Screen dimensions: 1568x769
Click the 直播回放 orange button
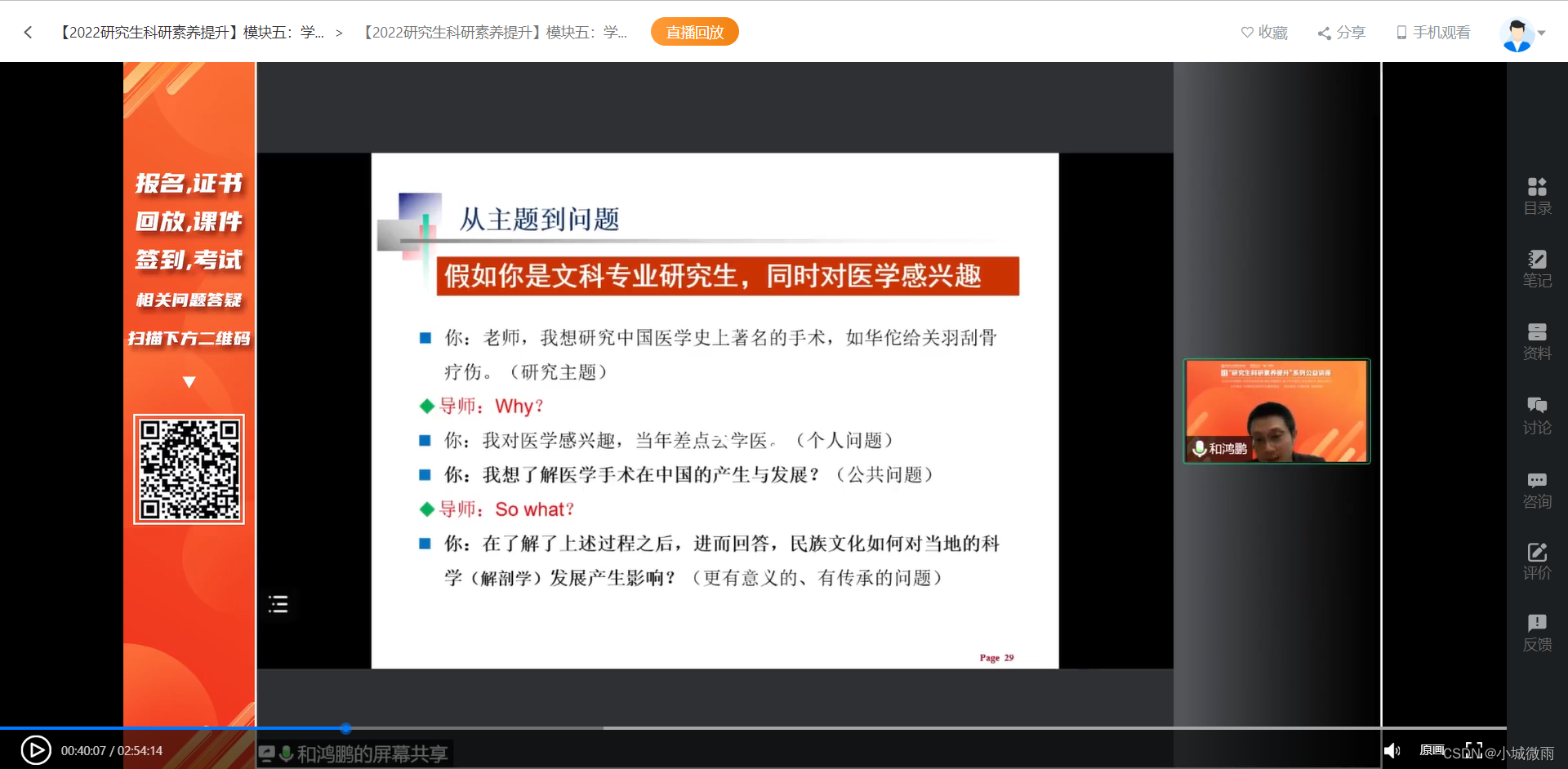pos(695,32)
